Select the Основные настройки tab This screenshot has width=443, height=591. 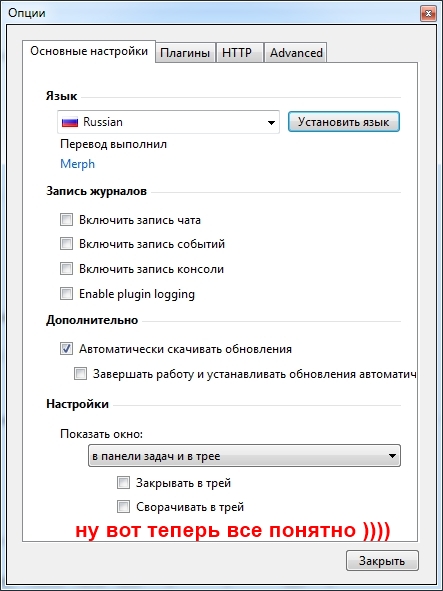[x=89, y=51]
